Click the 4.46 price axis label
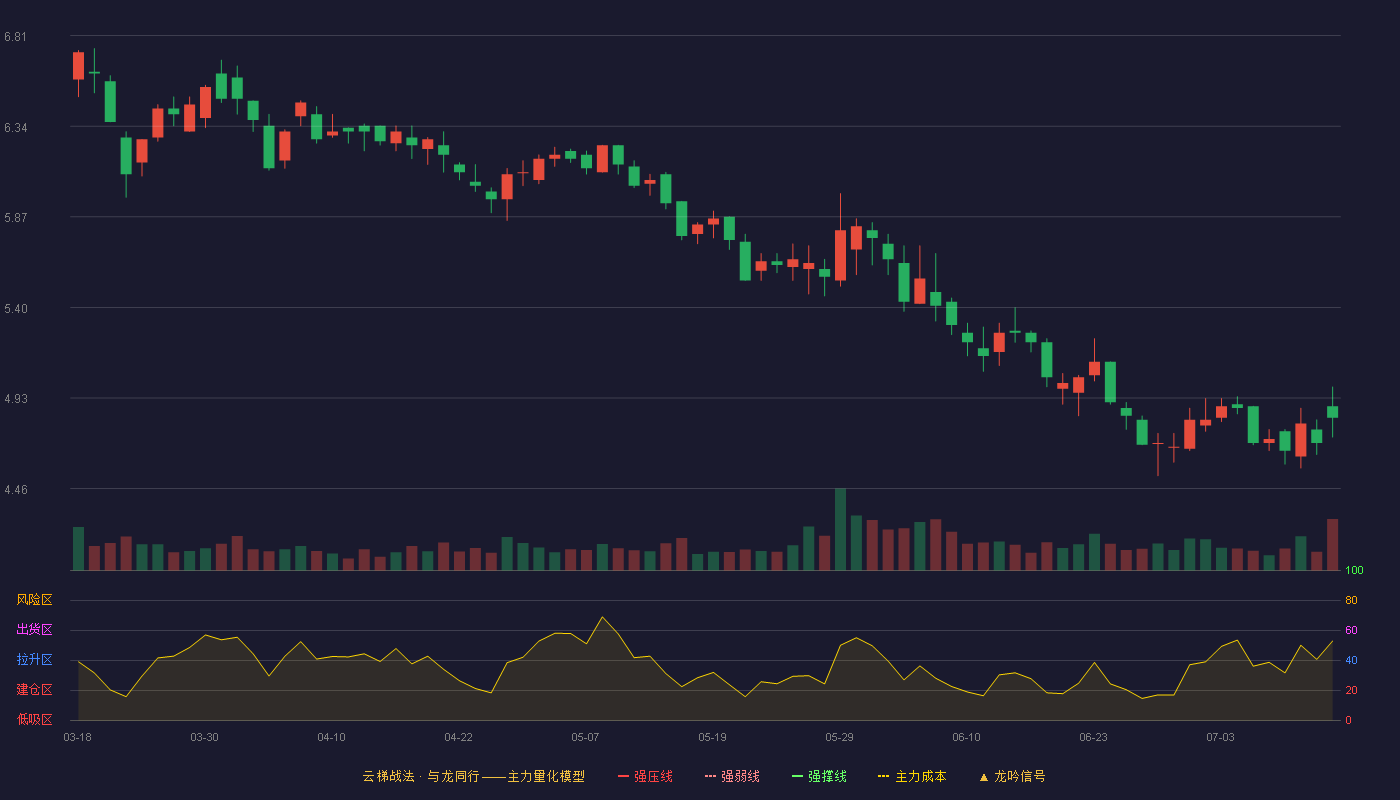1400x800 pixels. click(x=16, y=490)
